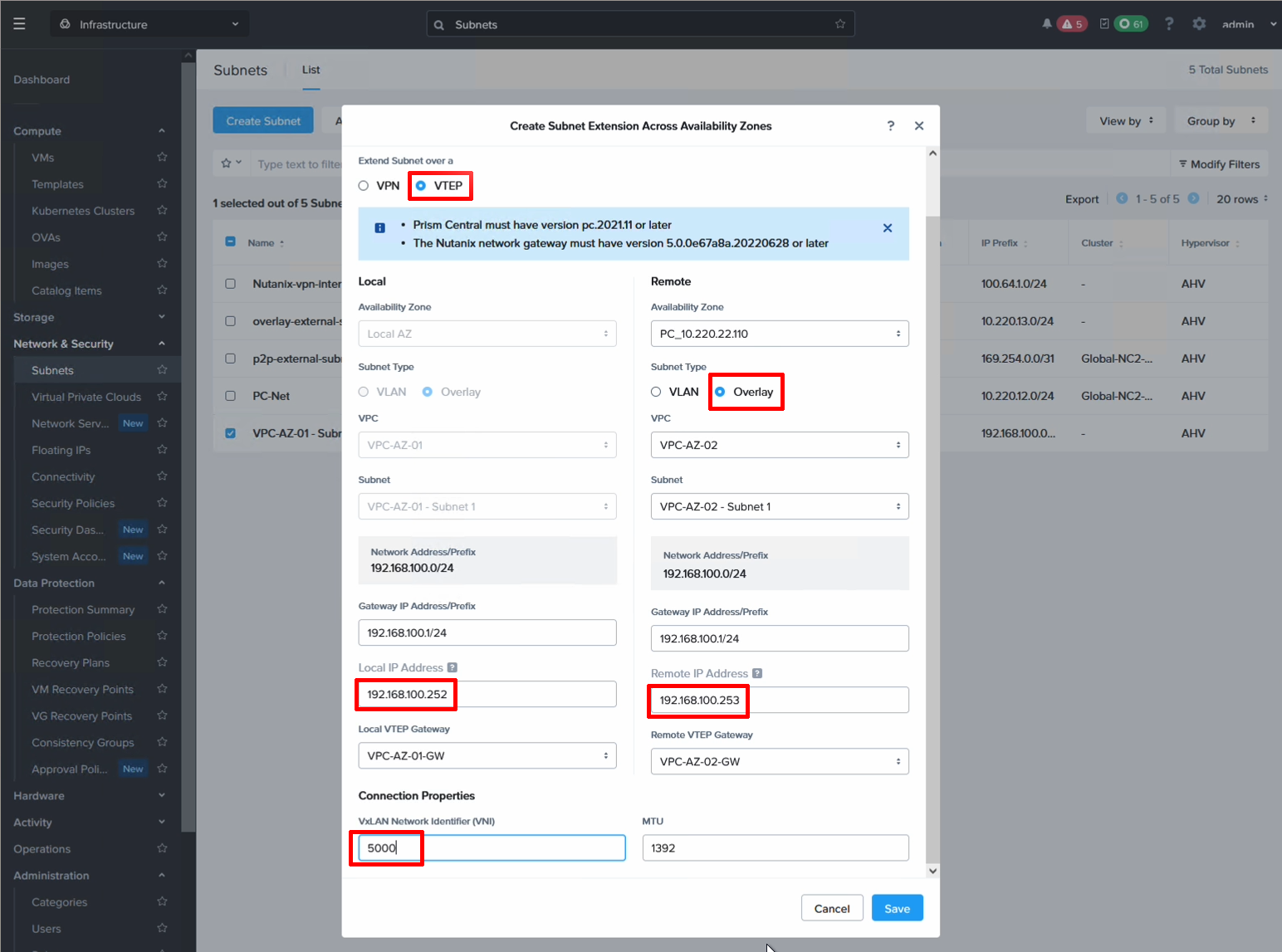Click the hamburger menu icon
Image resolution: width=1282 pixels, height=952 pixels.
coord(19,24)
